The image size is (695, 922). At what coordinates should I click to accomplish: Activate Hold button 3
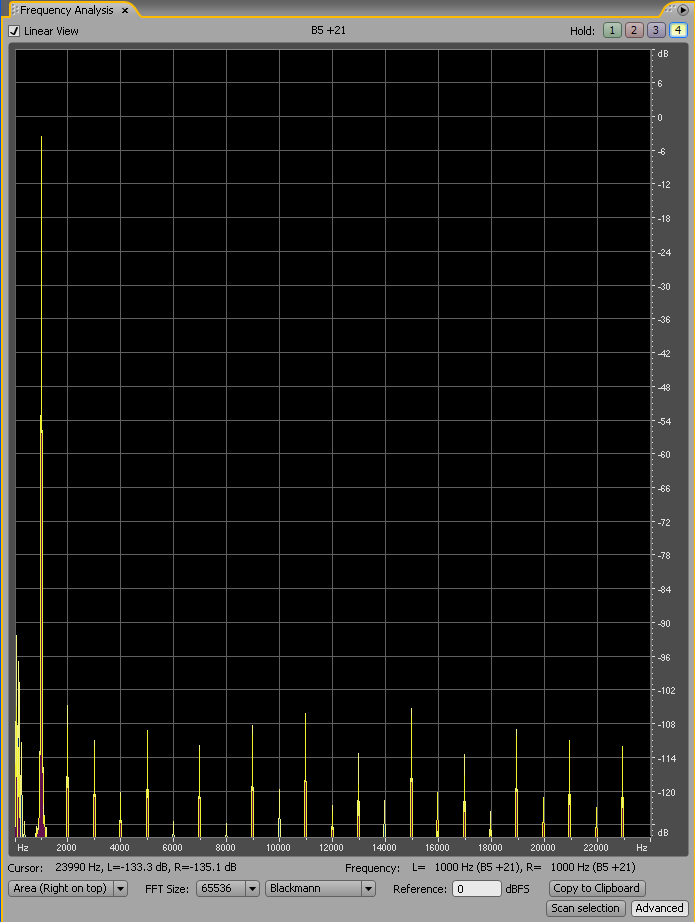[x=656, y=30]
